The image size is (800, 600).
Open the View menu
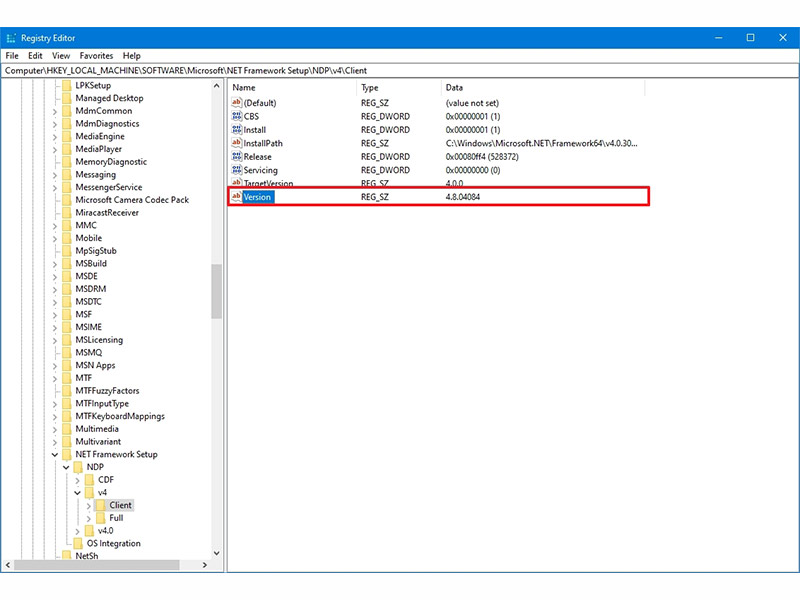[61, 56]
